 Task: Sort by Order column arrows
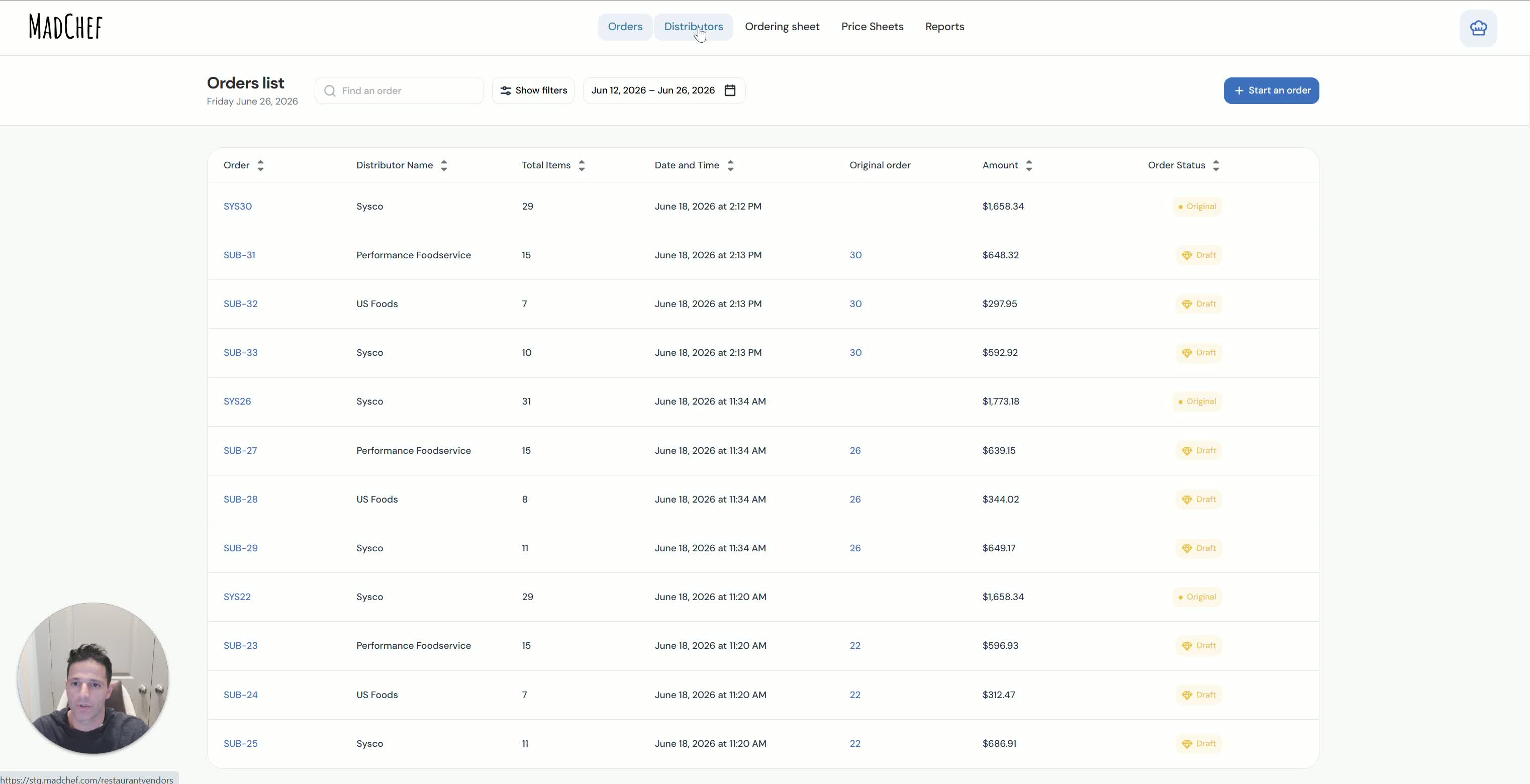click(260, 166)
